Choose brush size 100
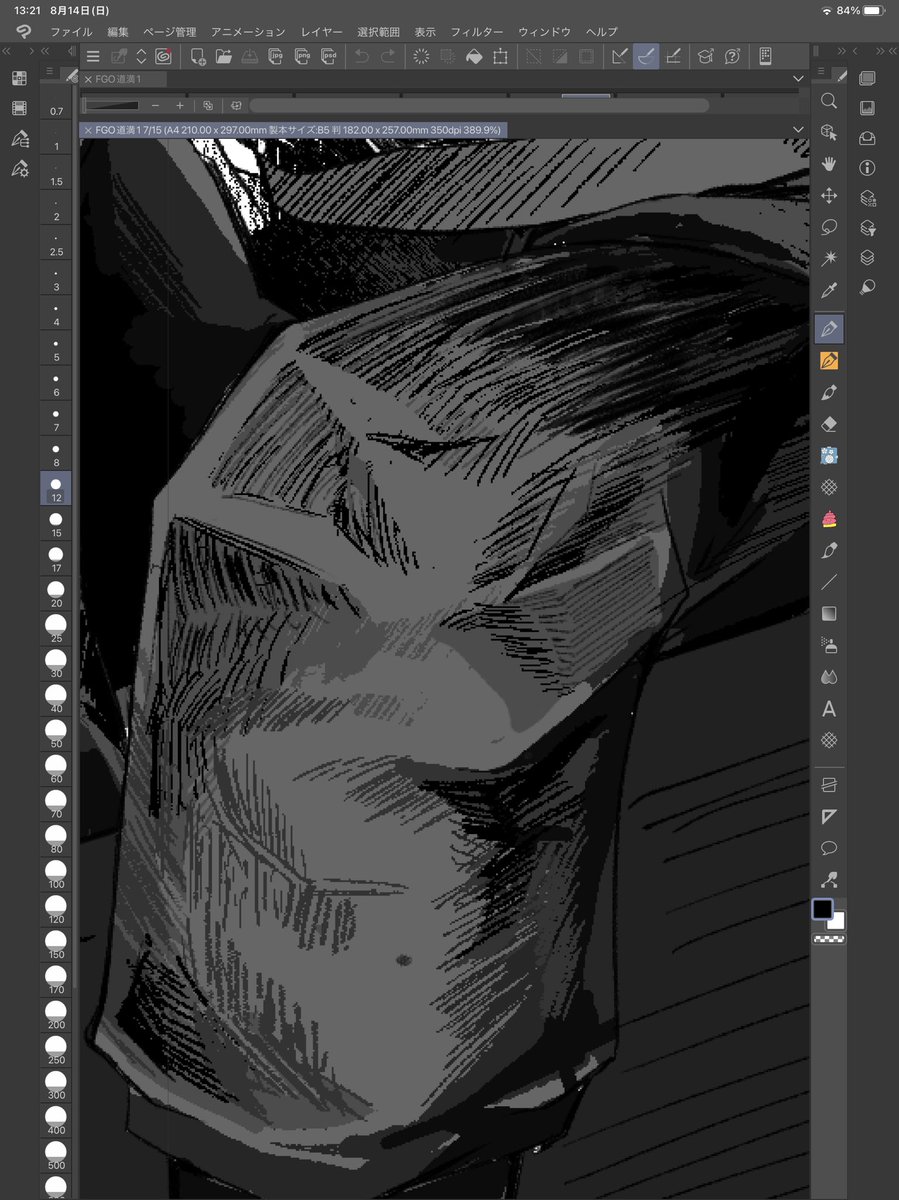This screenshot has width=899, height=1200. point(56,873)
